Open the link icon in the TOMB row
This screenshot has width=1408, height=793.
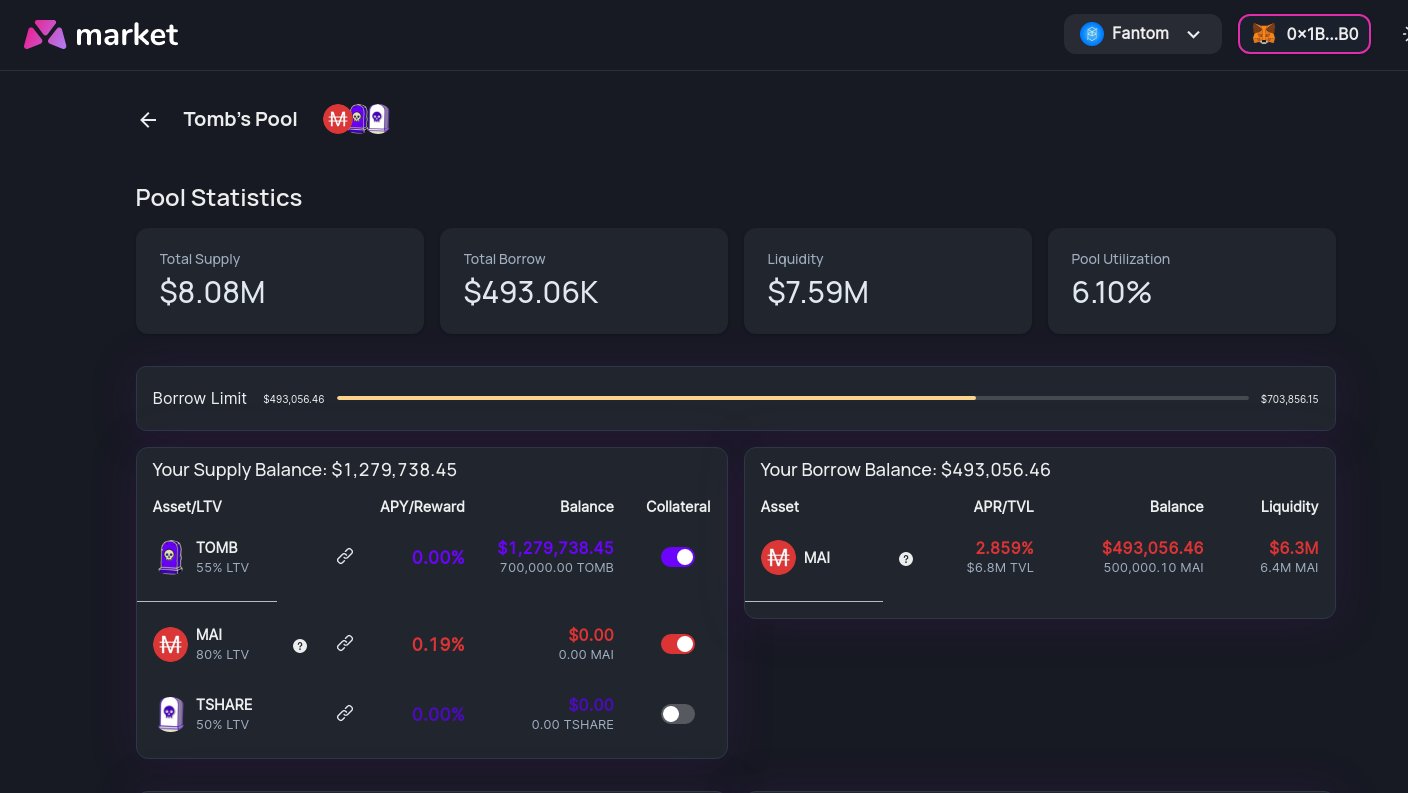click(345, 556)
